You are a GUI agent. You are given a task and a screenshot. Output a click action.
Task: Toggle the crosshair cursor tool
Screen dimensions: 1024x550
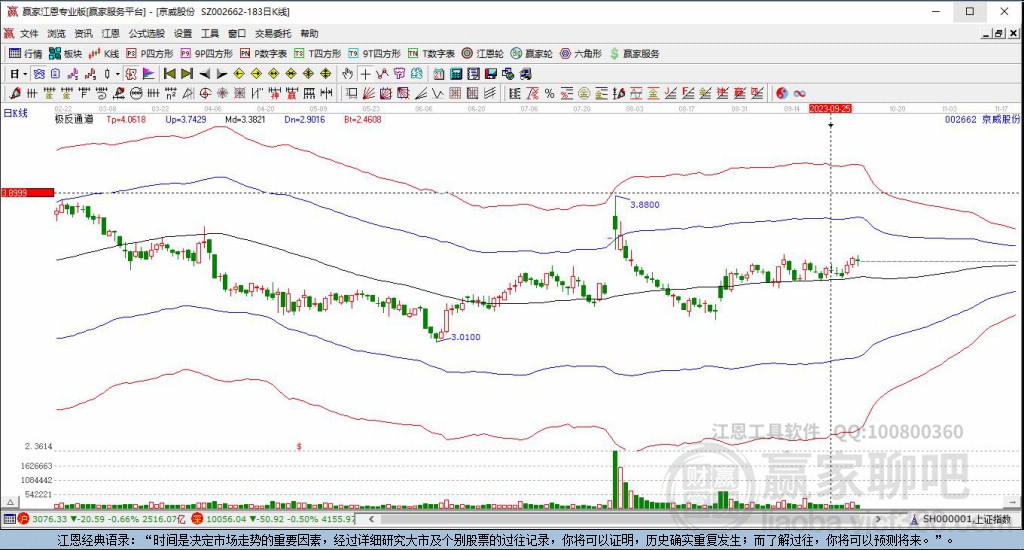coord(365,74)
